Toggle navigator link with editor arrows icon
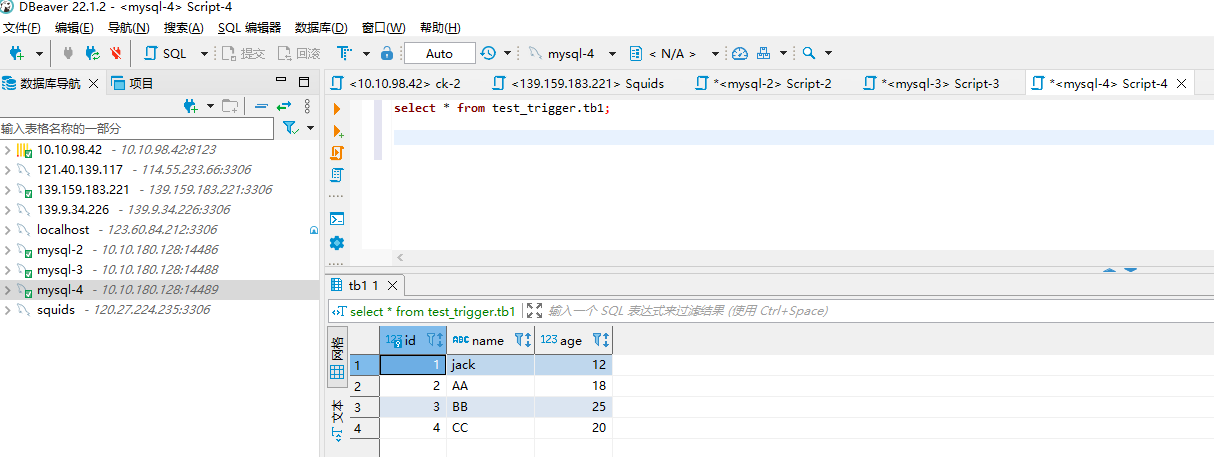Image resolution: width=1214 pixels, height=457 pixels. point(284,106)
